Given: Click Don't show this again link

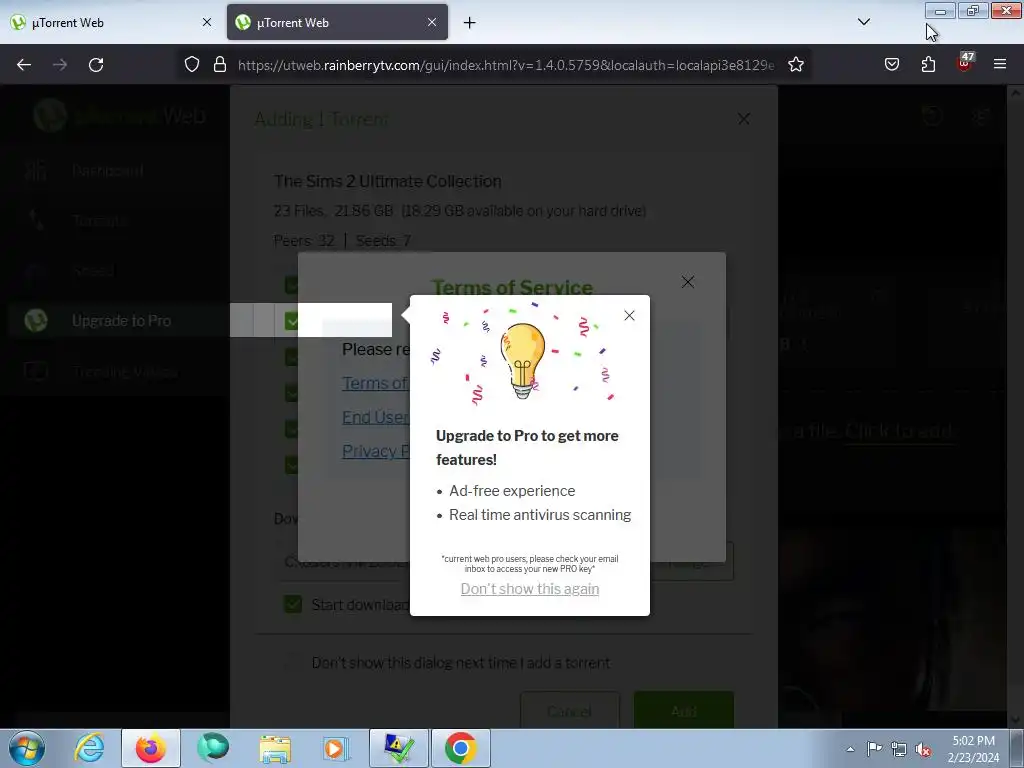Looking at the screenshot, I should tap(530, 588).
